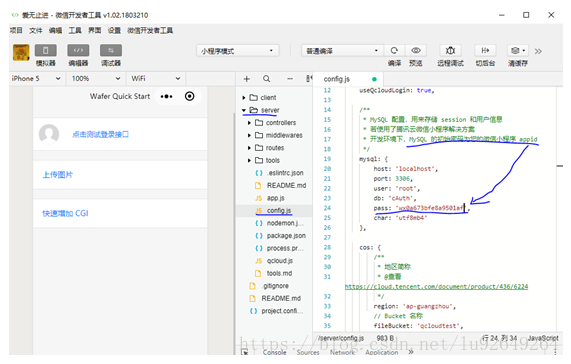Click the preview eye icon
Viewport: 571px width, 364px height.
click(x=416, y=50)
